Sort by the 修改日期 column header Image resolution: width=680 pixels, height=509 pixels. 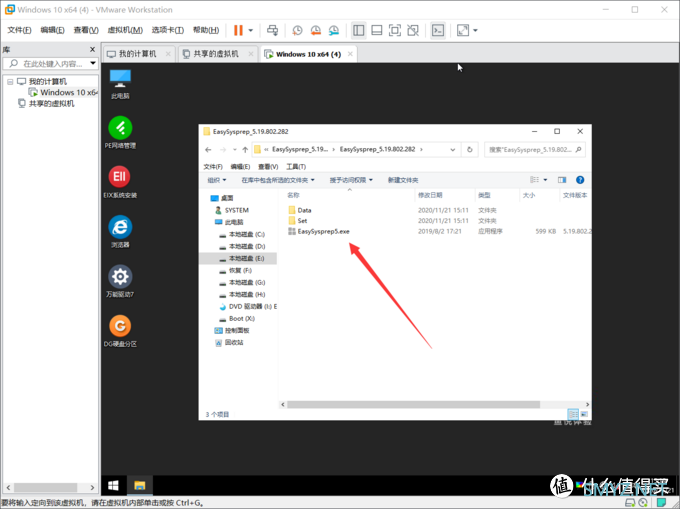[430, 195]
